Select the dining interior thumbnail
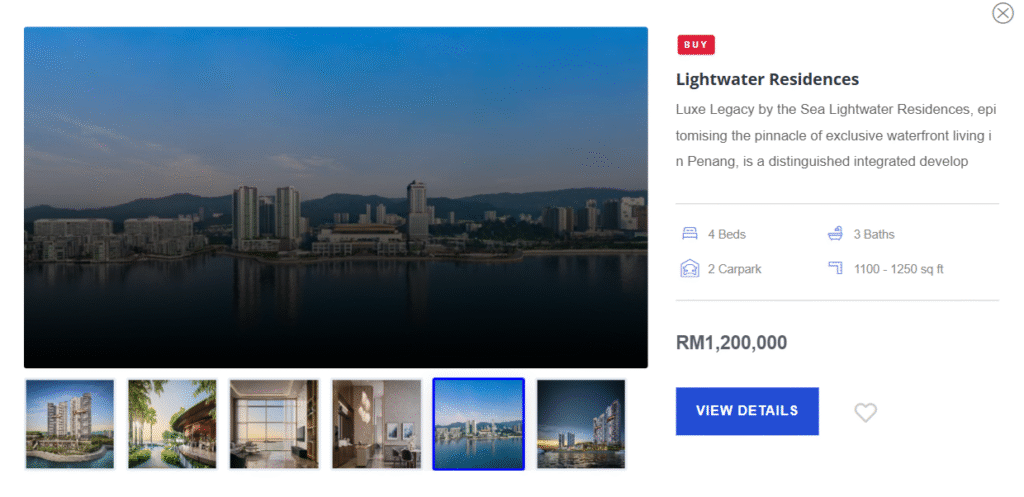The width and height of the screenshot is (1024, 497). (x=376, y=424)
